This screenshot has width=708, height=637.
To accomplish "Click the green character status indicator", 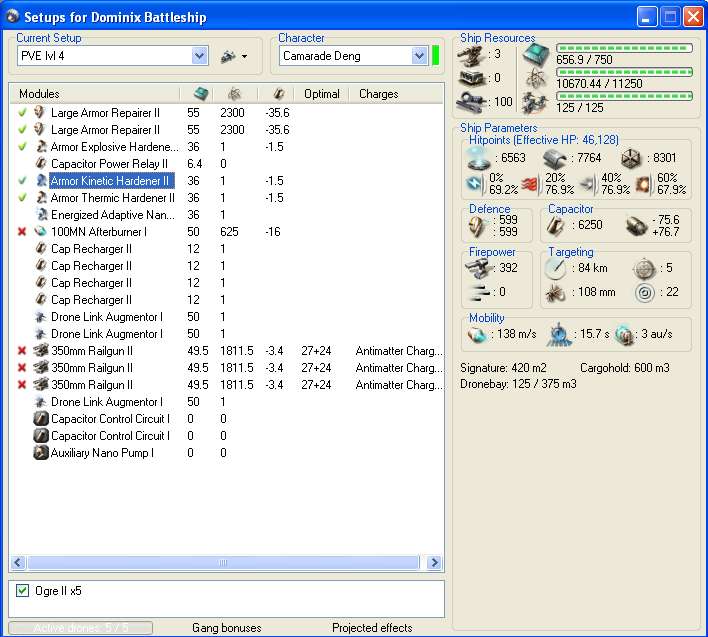I will pos(436,56).
